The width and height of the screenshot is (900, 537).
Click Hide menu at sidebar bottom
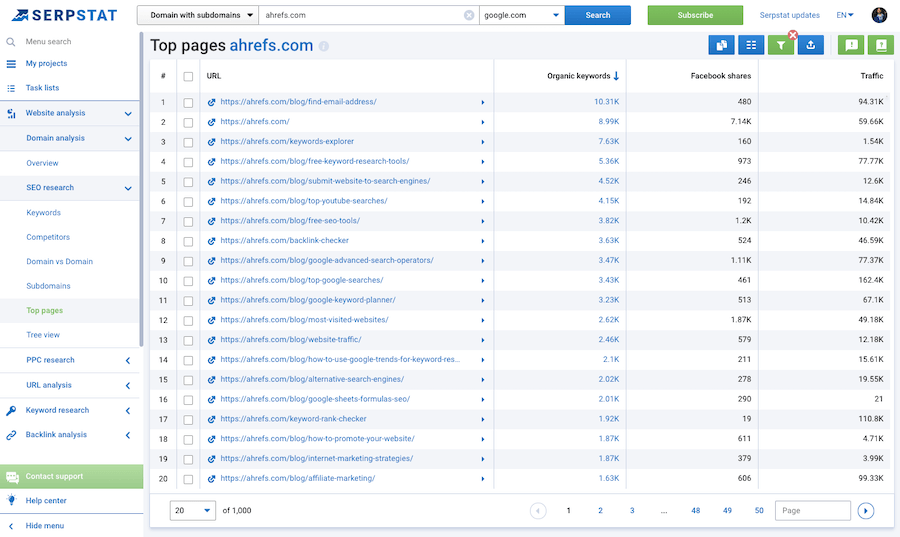point(45,526)
